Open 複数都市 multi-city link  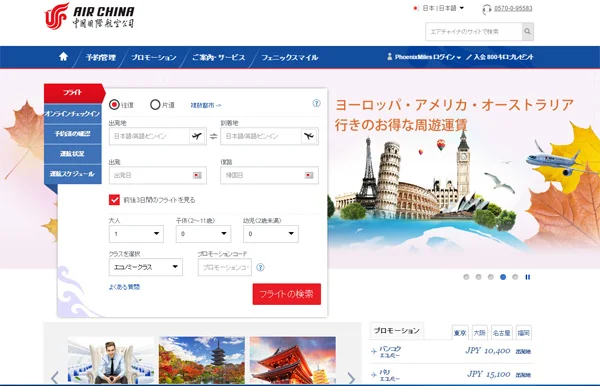click(206, 105)
